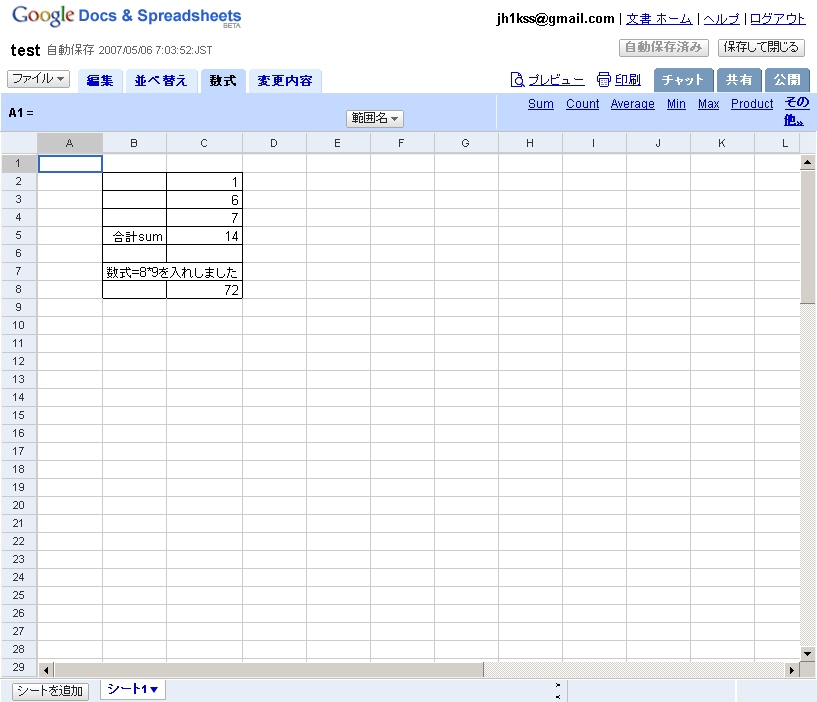Click the Average function link

(x=632, y=104)
